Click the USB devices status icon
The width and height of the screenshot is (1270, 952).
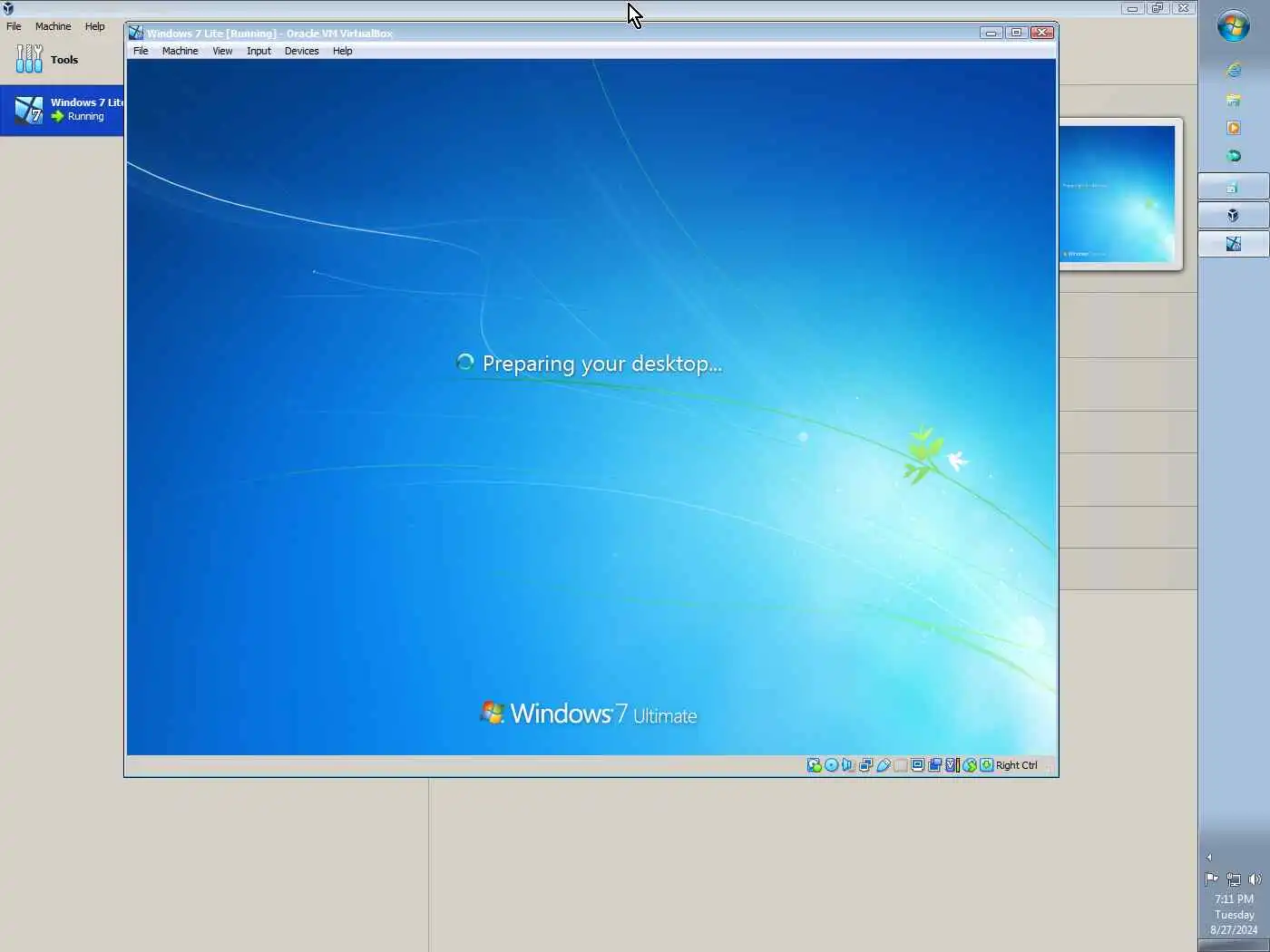[x=883, y=765]
